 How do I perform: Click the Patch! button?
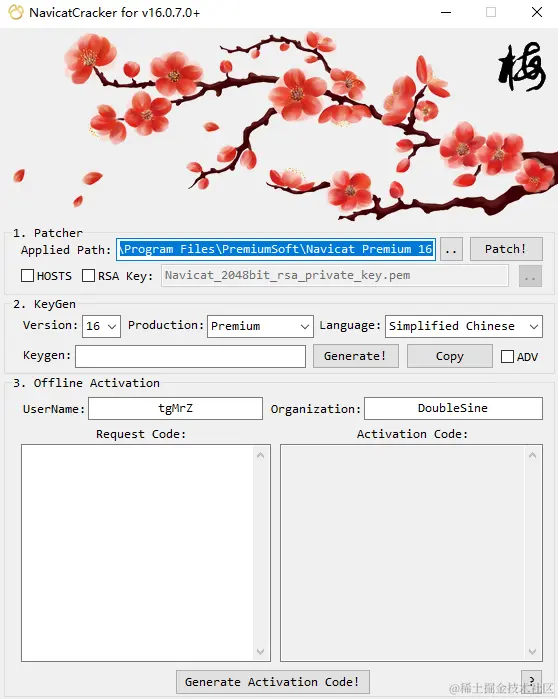(506, 249)
